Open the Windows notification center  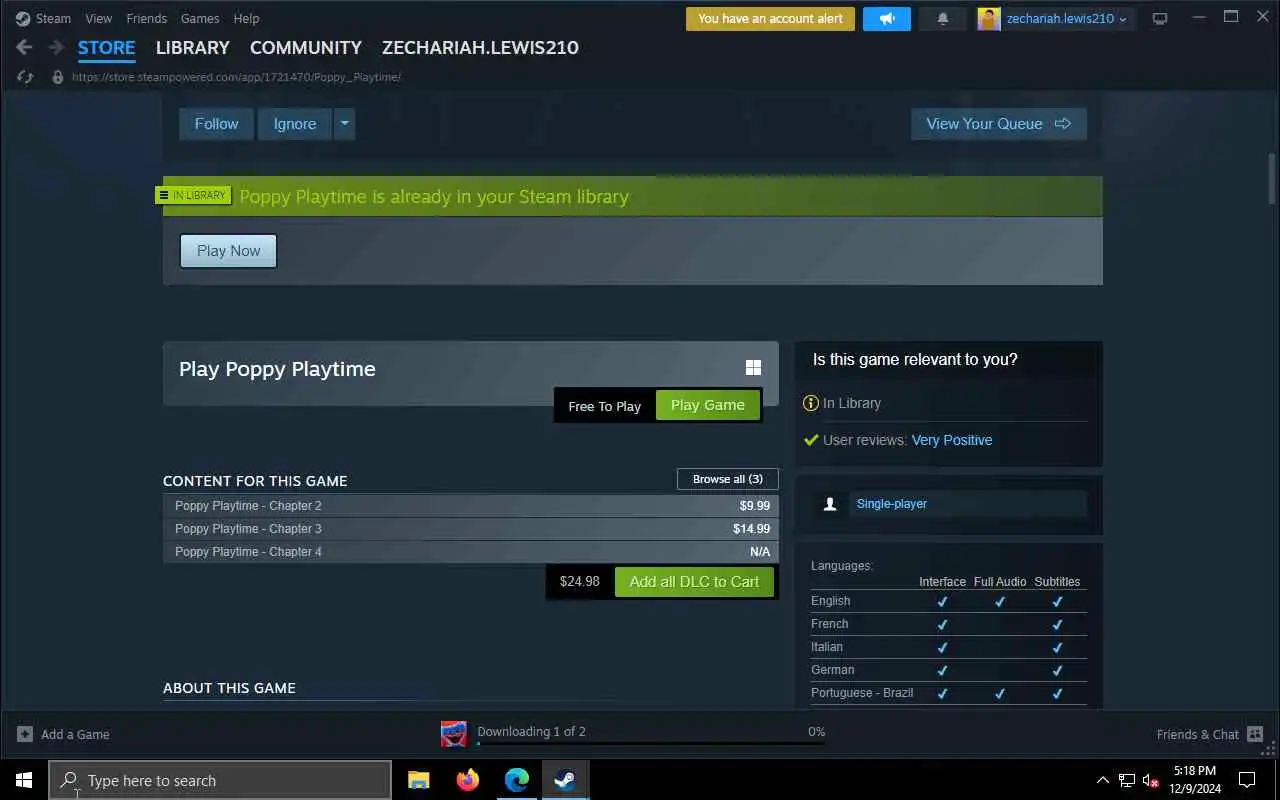1247,780
